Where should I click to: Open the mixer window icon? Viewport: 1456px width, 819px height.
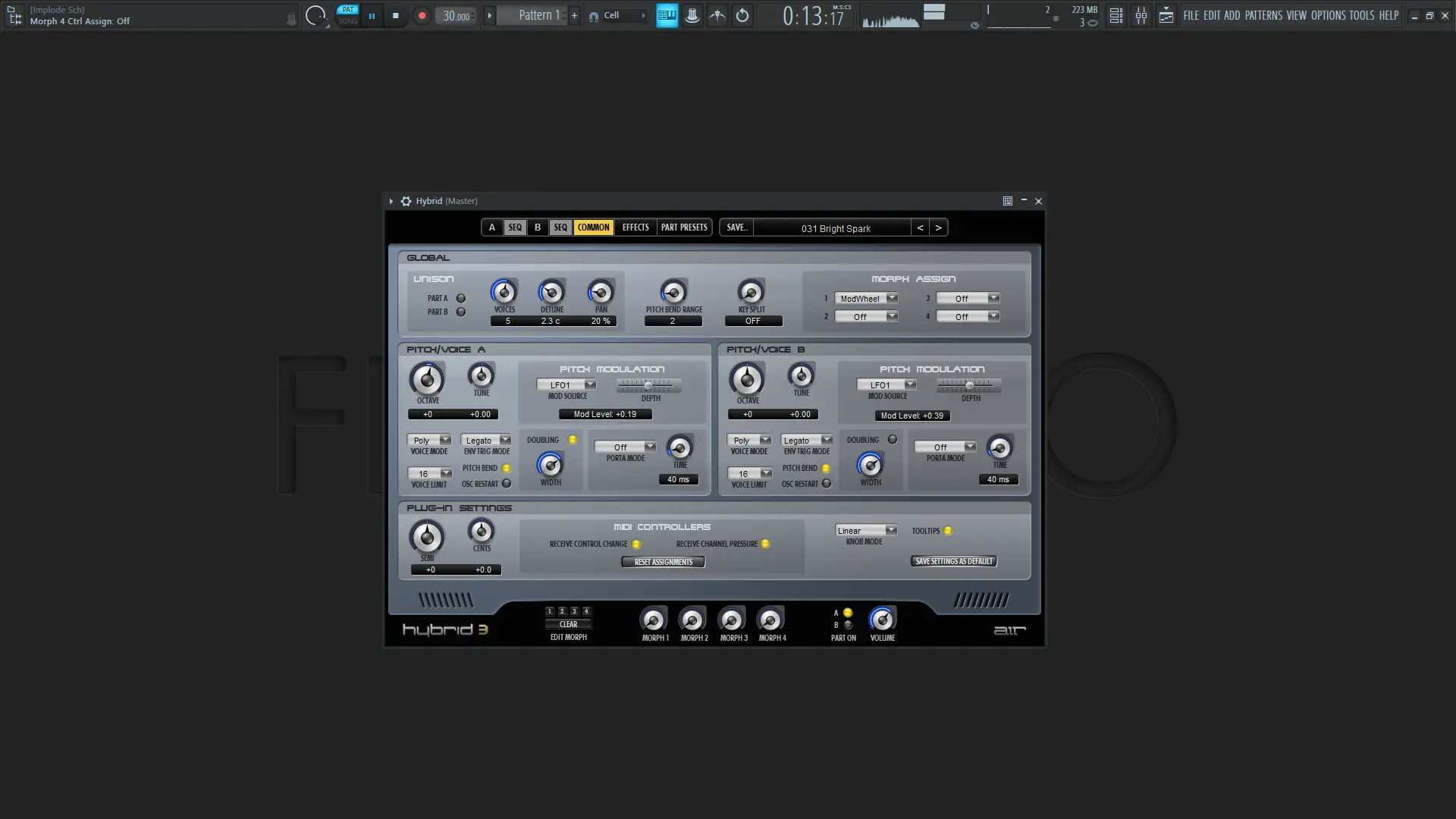(x=1141, y=15)
